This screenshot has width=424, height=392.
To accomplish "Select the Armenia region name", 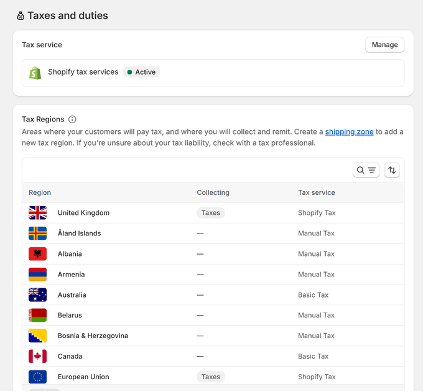I will [71, 275].
